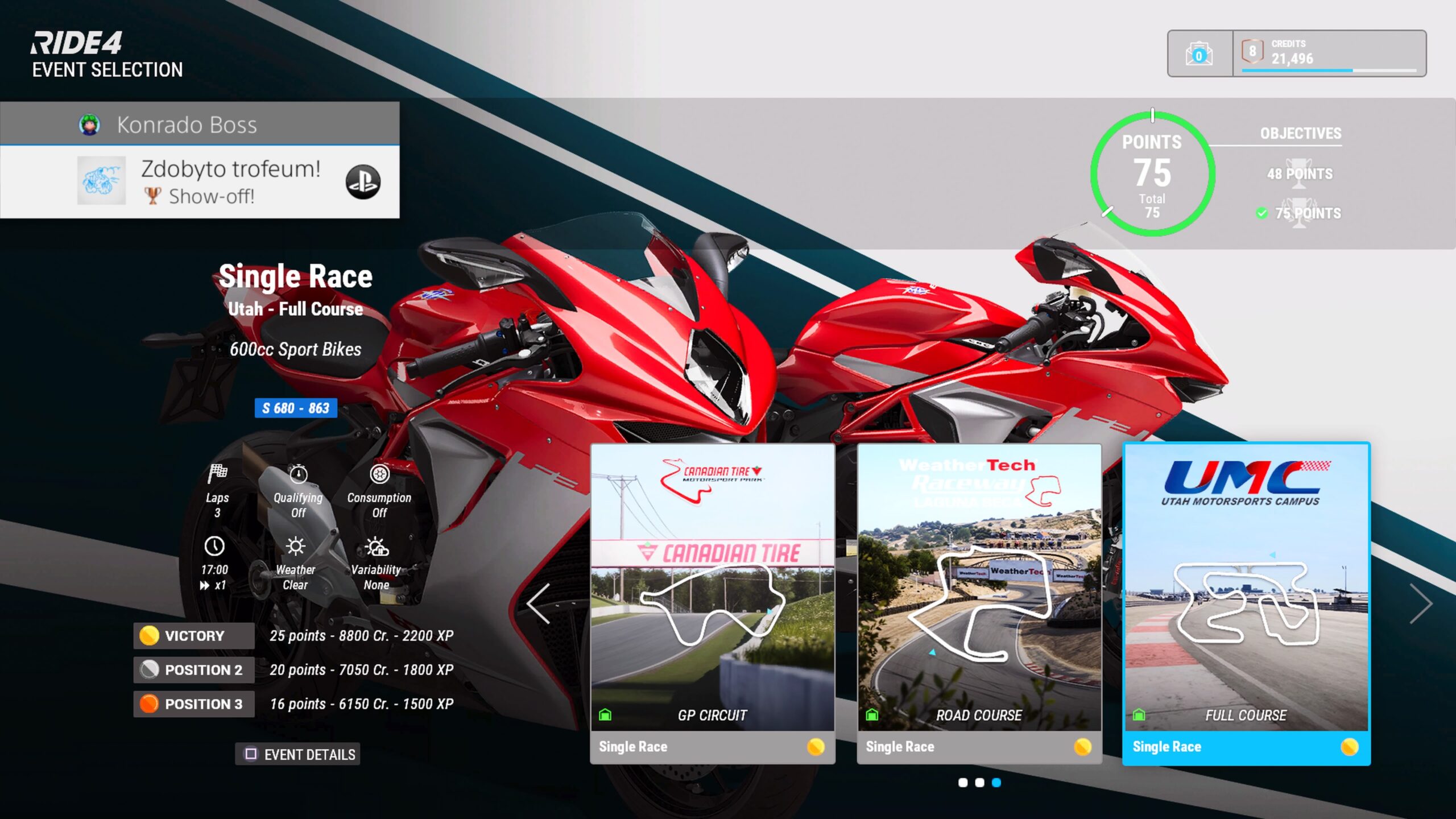Select the VICTORY reward row
The width and height of the screenshot is (1456, 819).
(193, 636)
